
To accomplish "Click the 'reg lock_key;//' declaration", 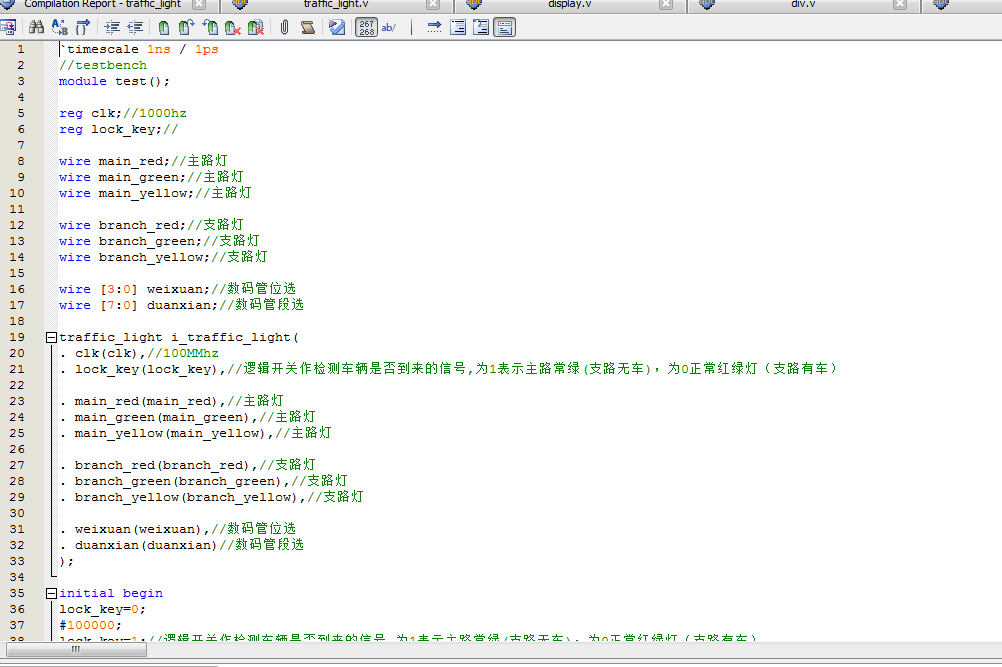I will pyautogui.click(x=119, y=129).
